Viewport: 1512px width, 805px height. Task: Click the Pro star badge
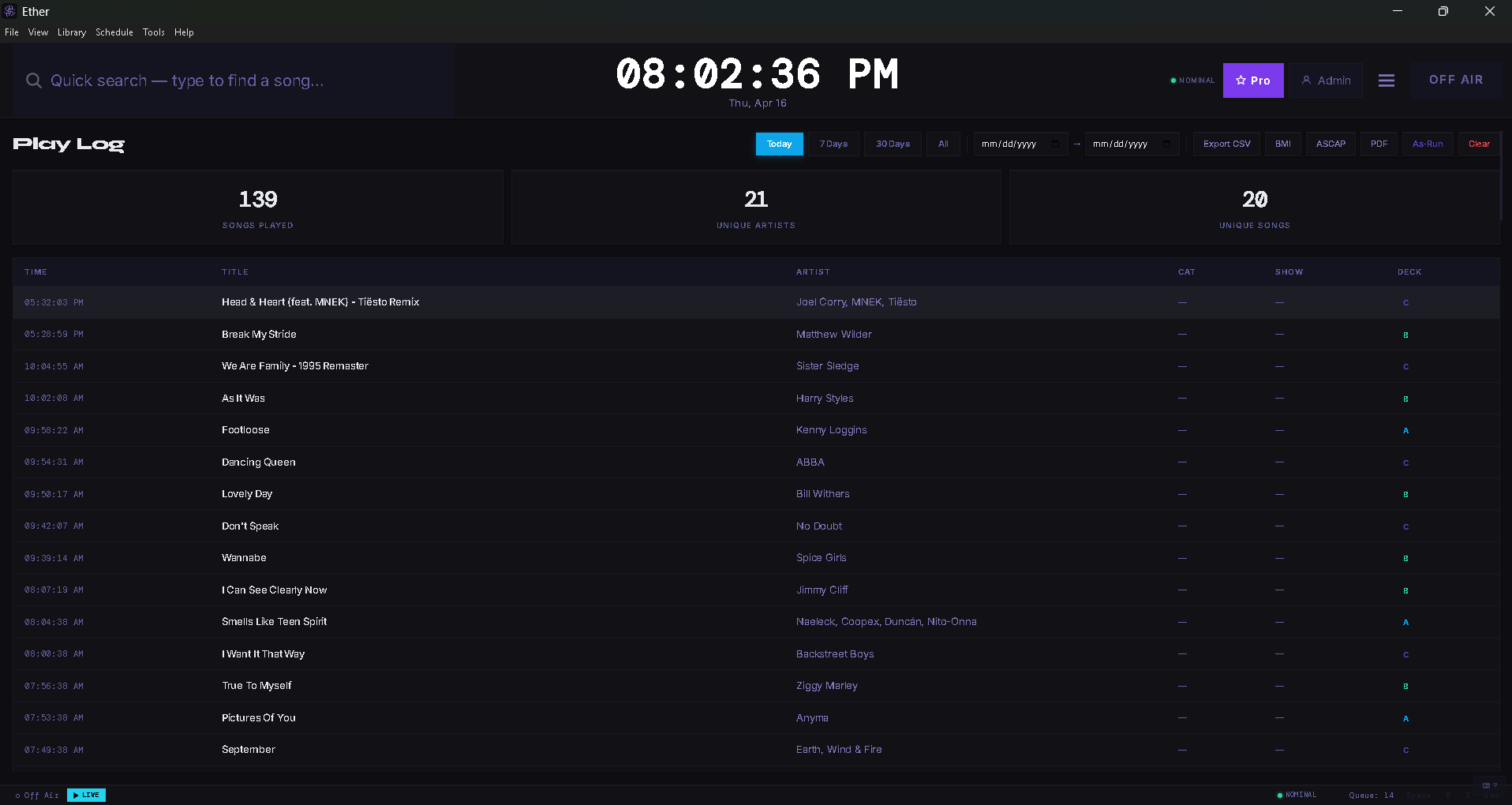click(1252, 80)
